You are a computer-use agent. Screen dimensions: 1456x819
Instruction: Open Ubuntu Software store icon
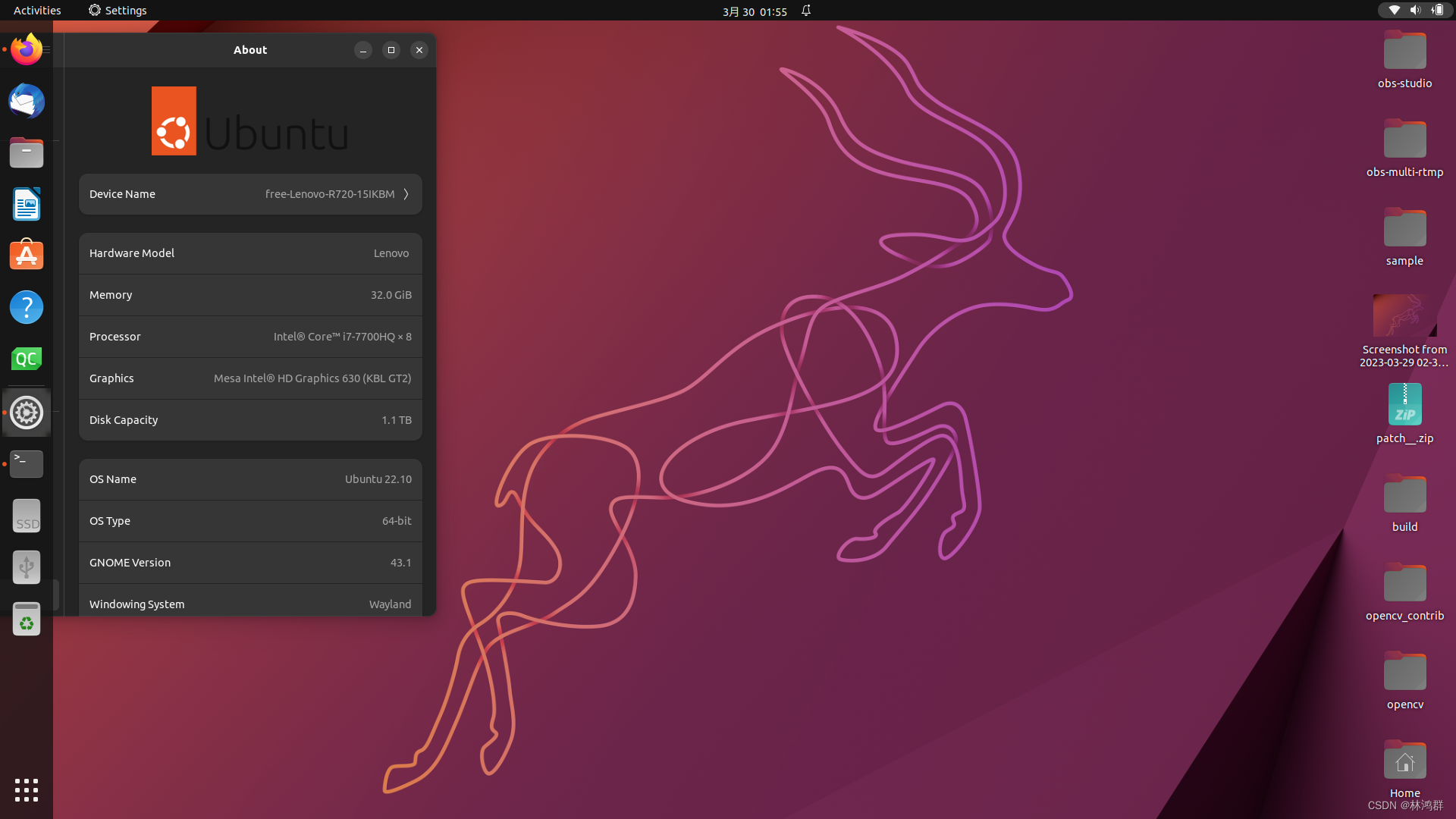27,256
